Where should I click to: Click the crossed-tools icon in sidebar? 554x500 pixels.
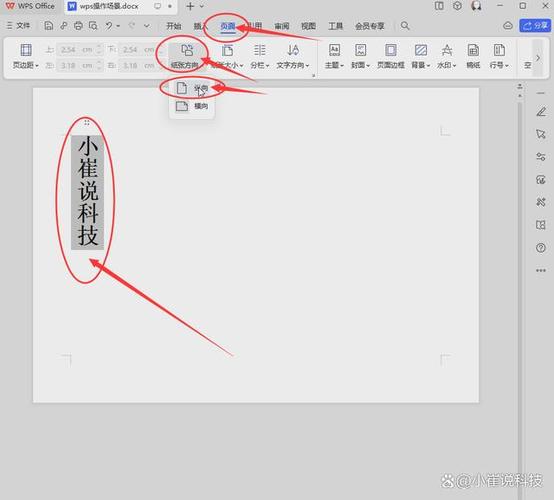click(x=541, y=202)
